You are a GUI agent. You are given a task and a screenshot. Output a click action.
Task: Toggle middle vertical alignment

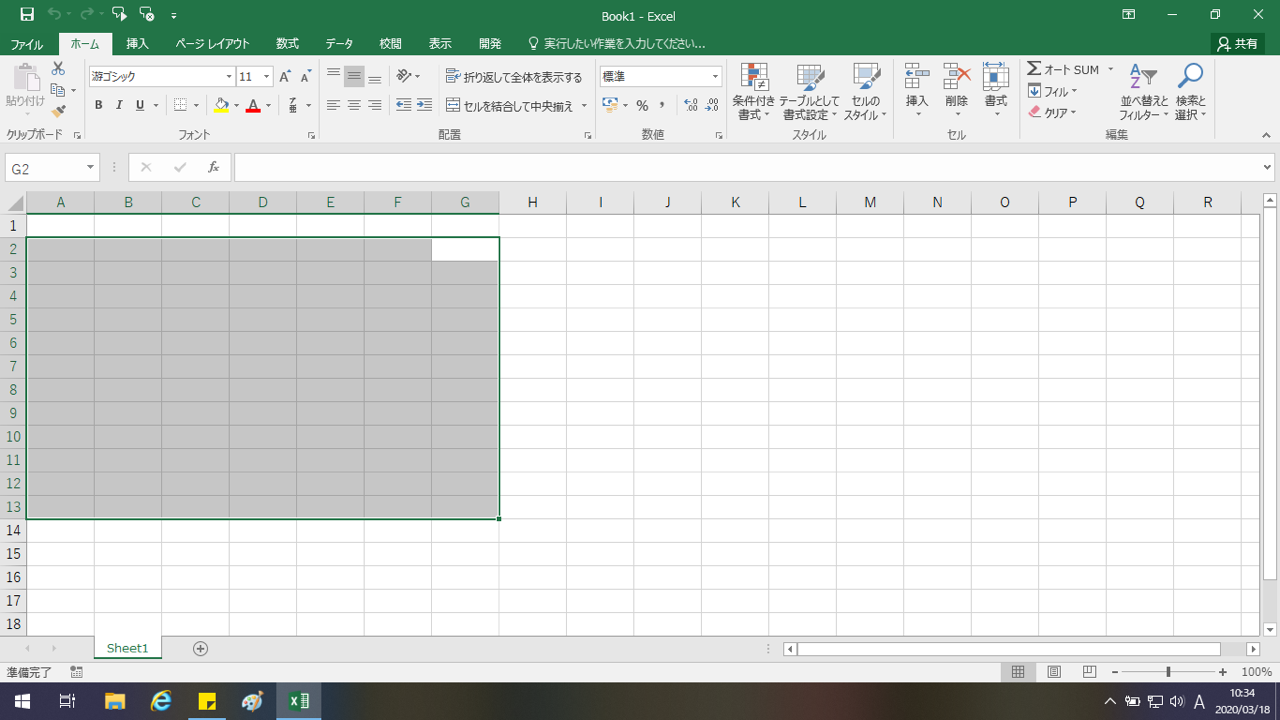[x=354, y=77]
